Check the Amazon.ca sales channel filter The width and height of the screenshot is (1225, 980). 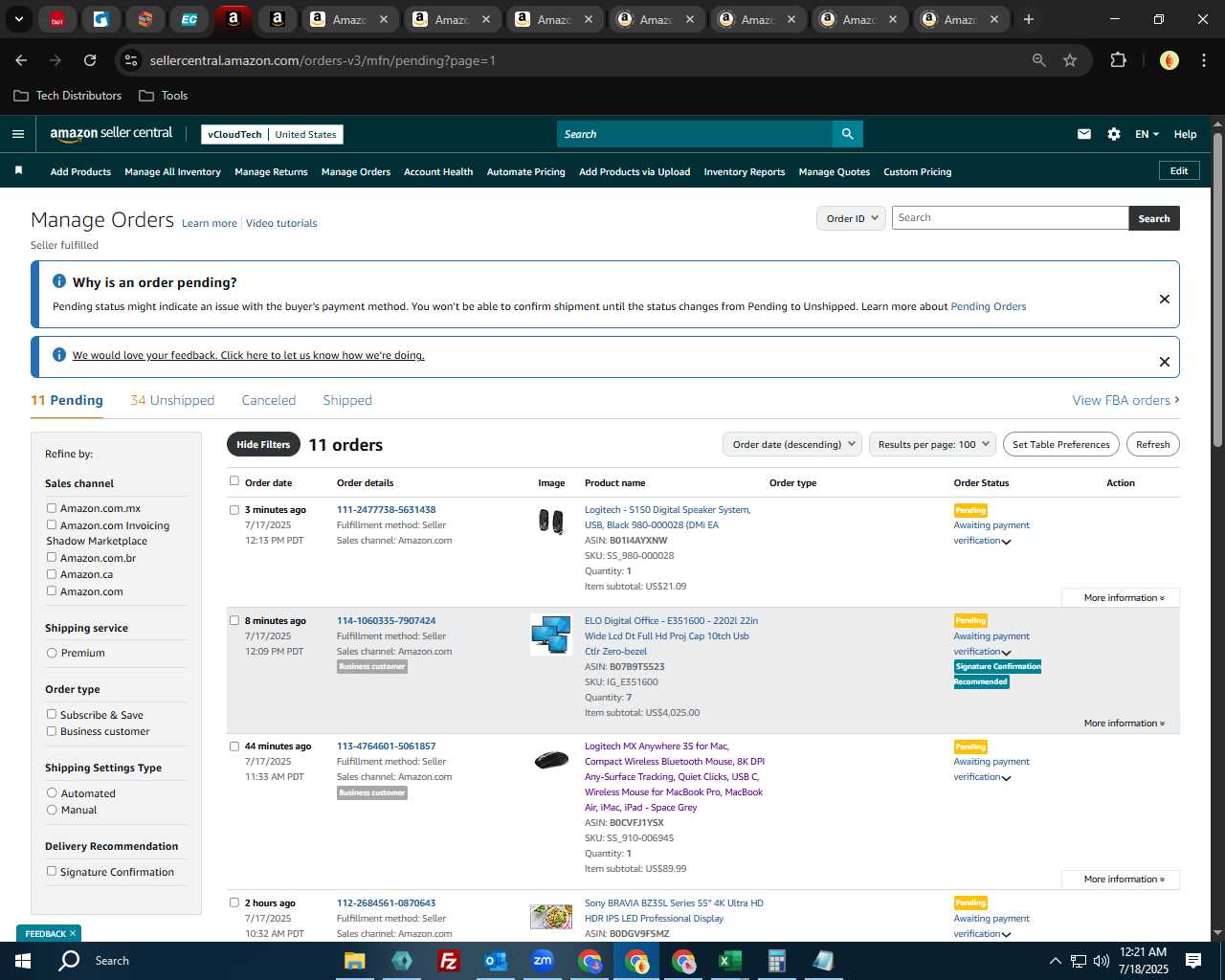point(52,574)
